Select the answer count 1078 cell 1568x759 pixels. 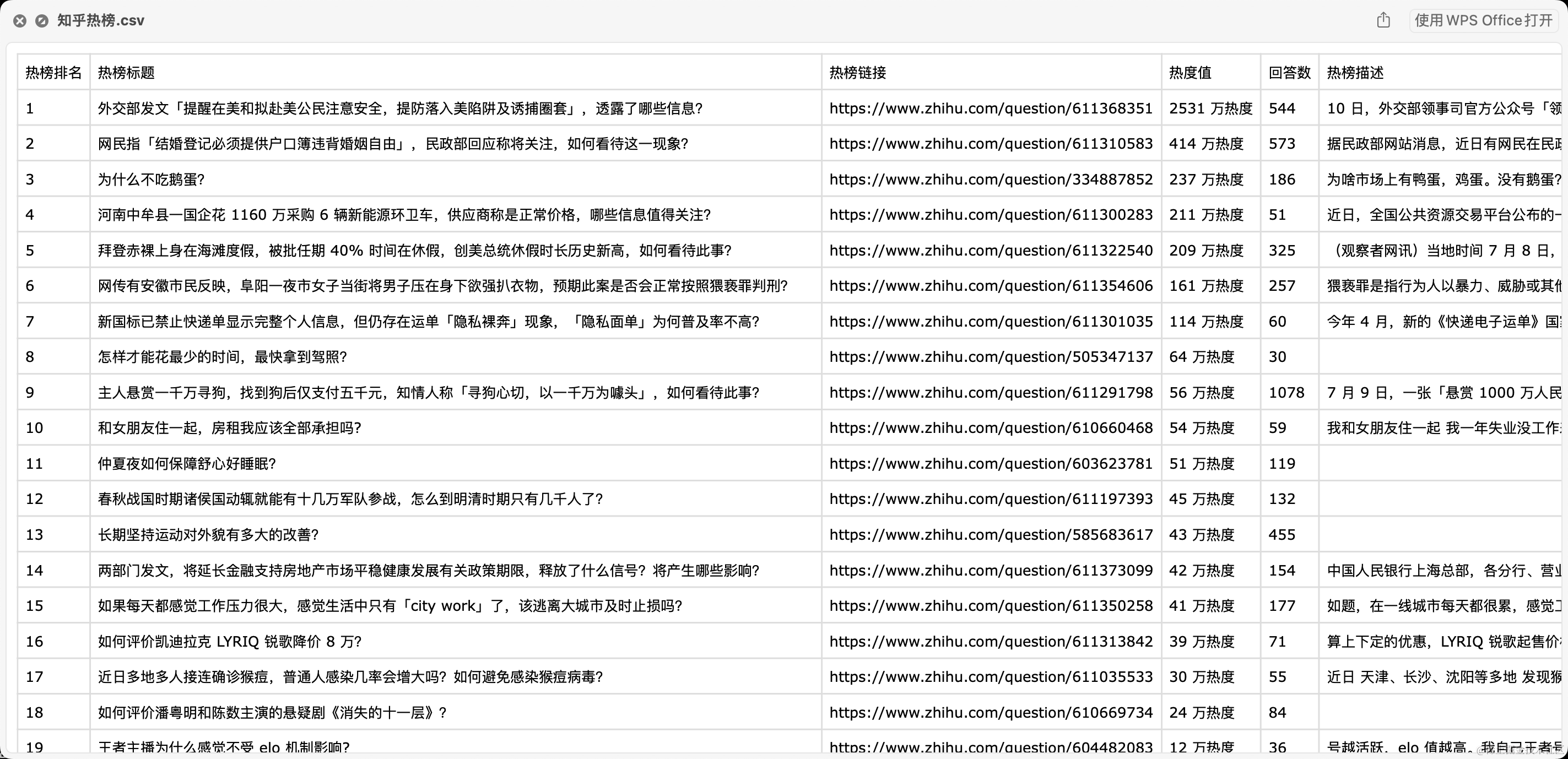pos(1287,392)
